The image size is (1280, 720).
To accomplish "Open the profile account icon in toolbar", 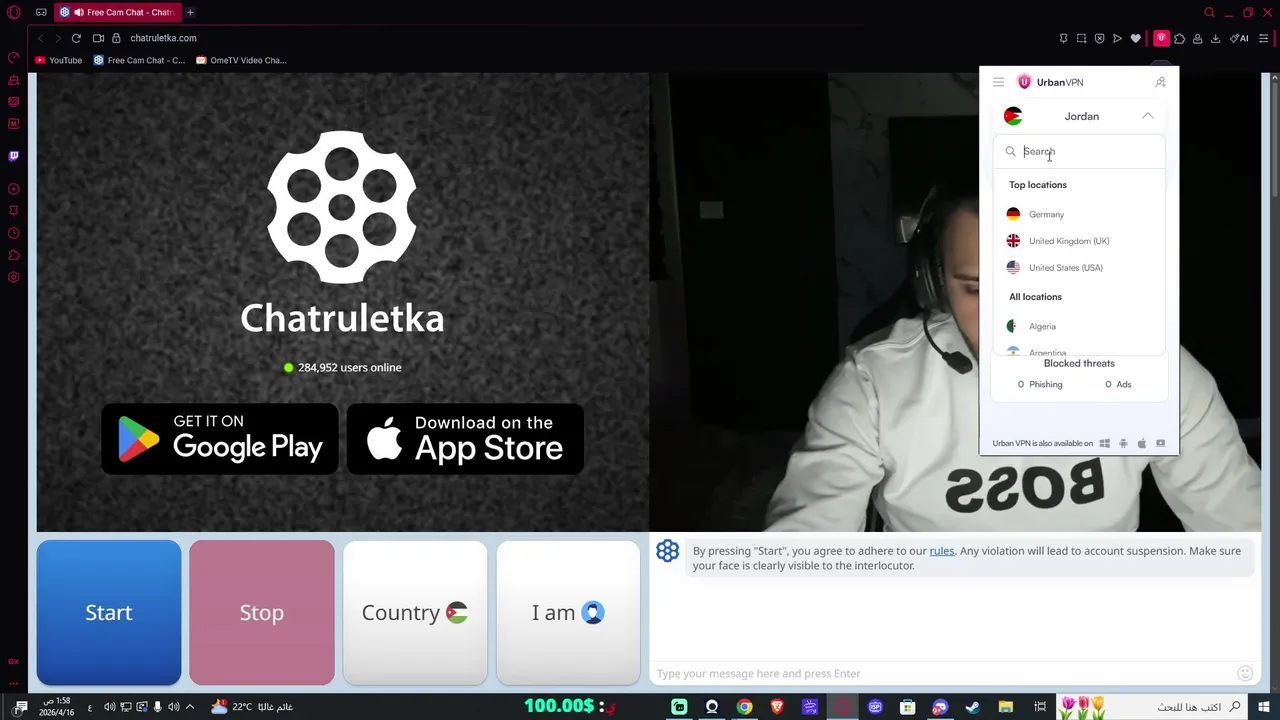I will tap(1197, 38).
